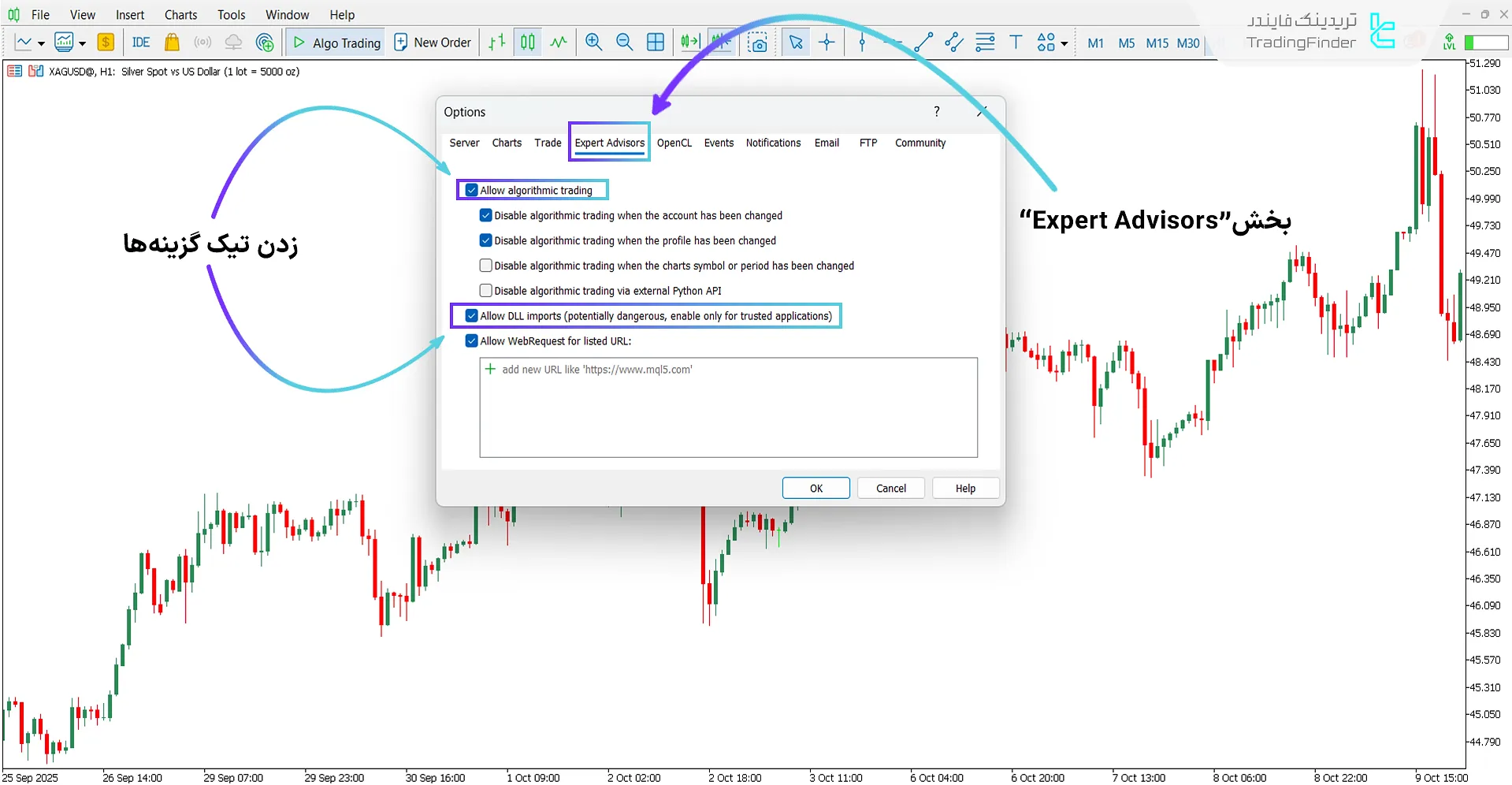The width and height of the screenshot is (1512, 785).
Task: Zoom in on the chart
Action: (594, 43)
